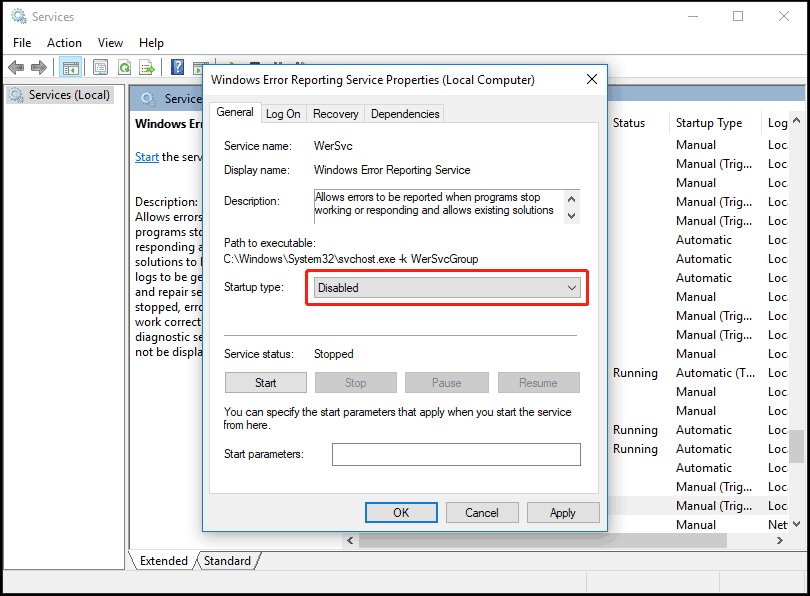Image resolution: width=810 pixels, height=596 pixels.
Task: Switch to the Log On tab
Action: (283, 114)
